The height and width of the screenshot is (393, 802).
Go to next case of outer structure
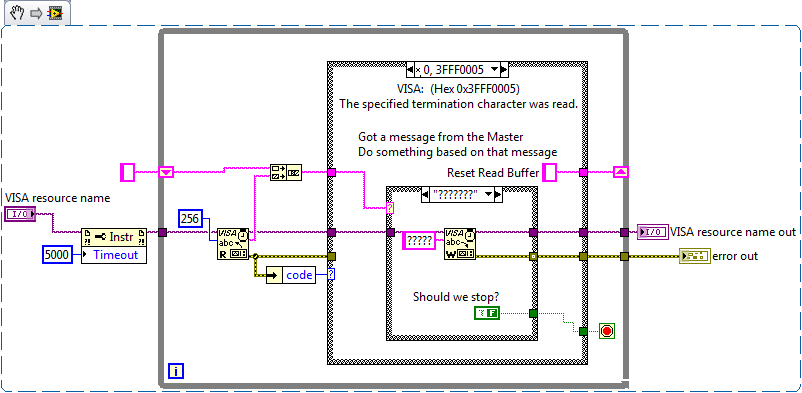click(504, 69)
